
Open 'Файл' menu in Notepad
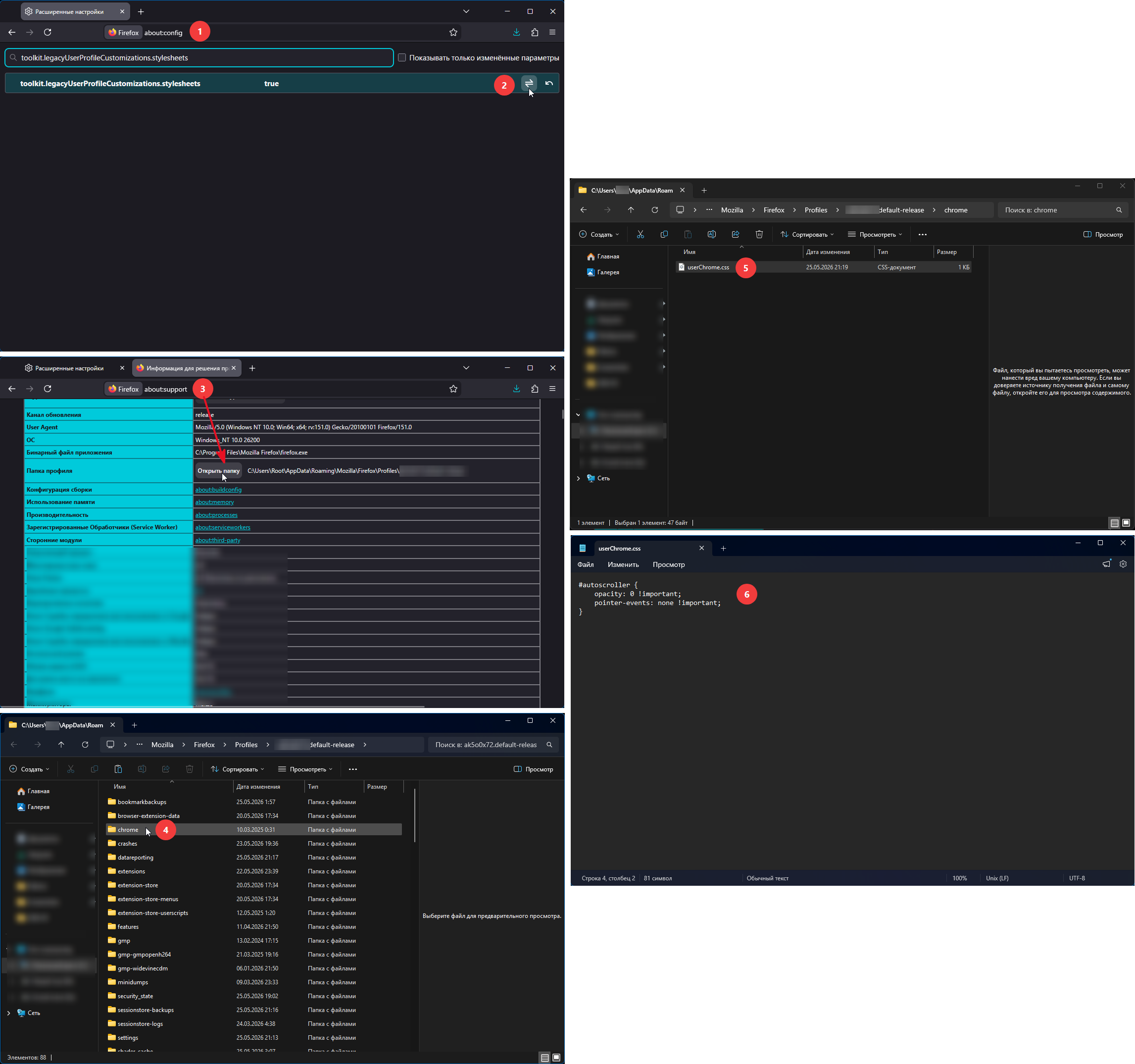point(585,565)
